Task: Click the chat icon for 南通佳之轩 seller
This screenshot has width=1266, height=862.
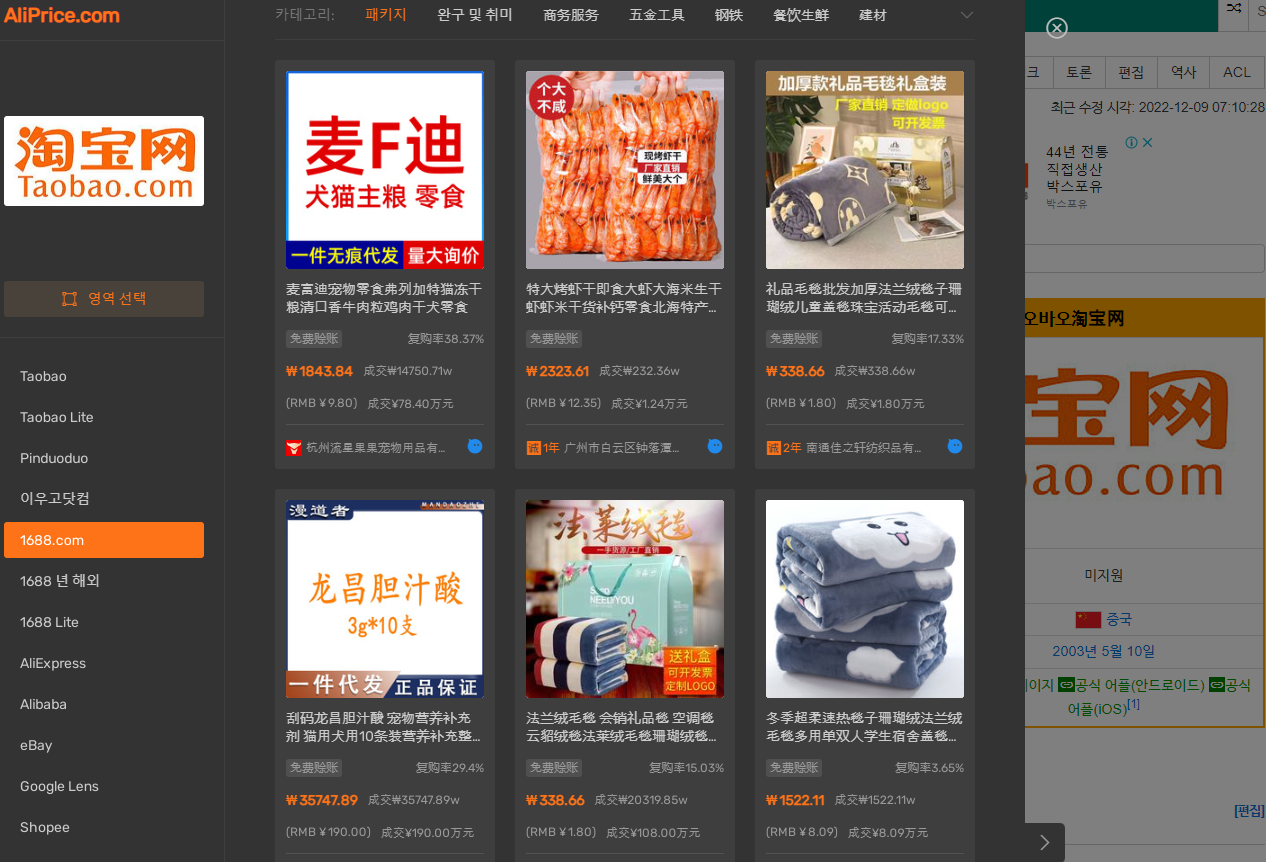Action: [x=955, y=446]
